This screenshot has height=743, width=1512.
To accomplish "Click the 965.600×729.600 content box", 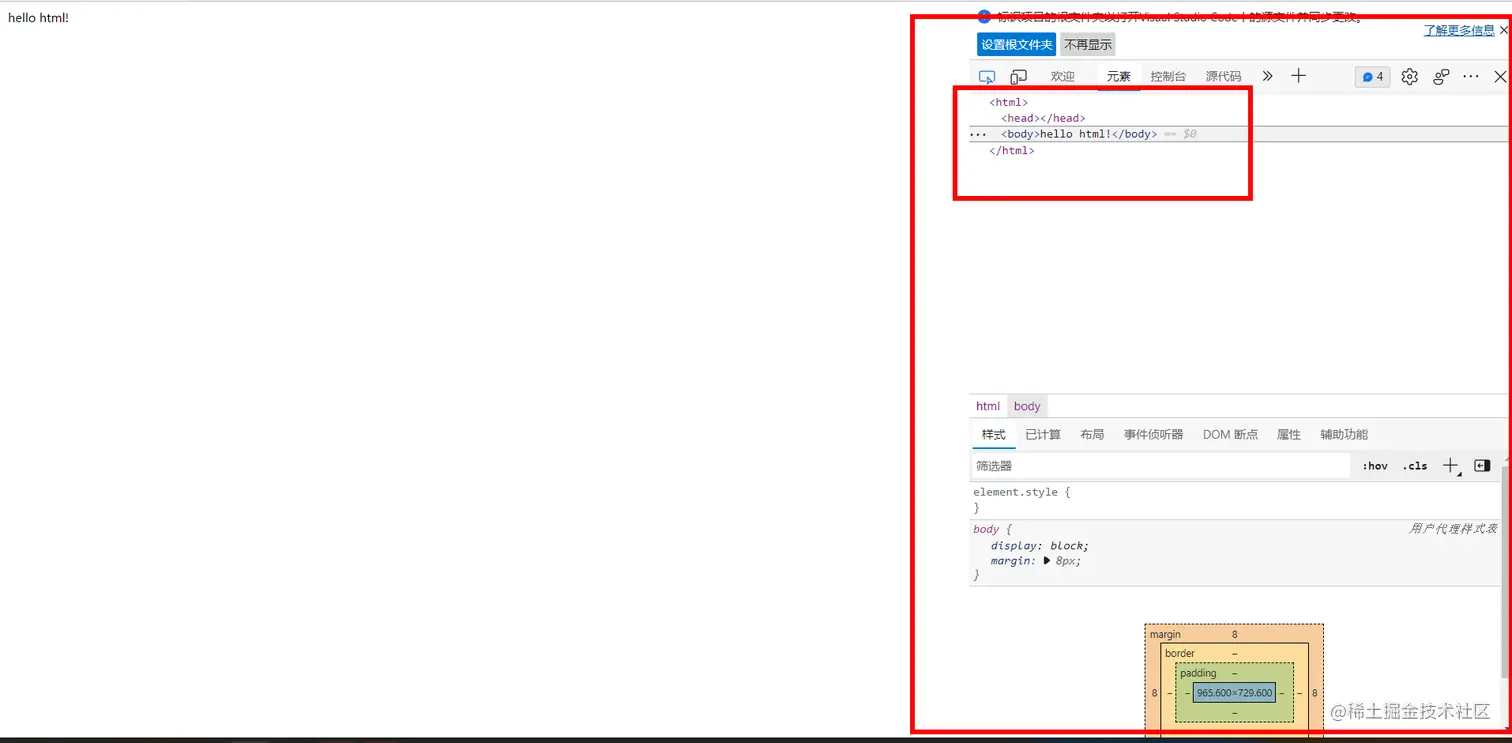I will click(1234, 692).
